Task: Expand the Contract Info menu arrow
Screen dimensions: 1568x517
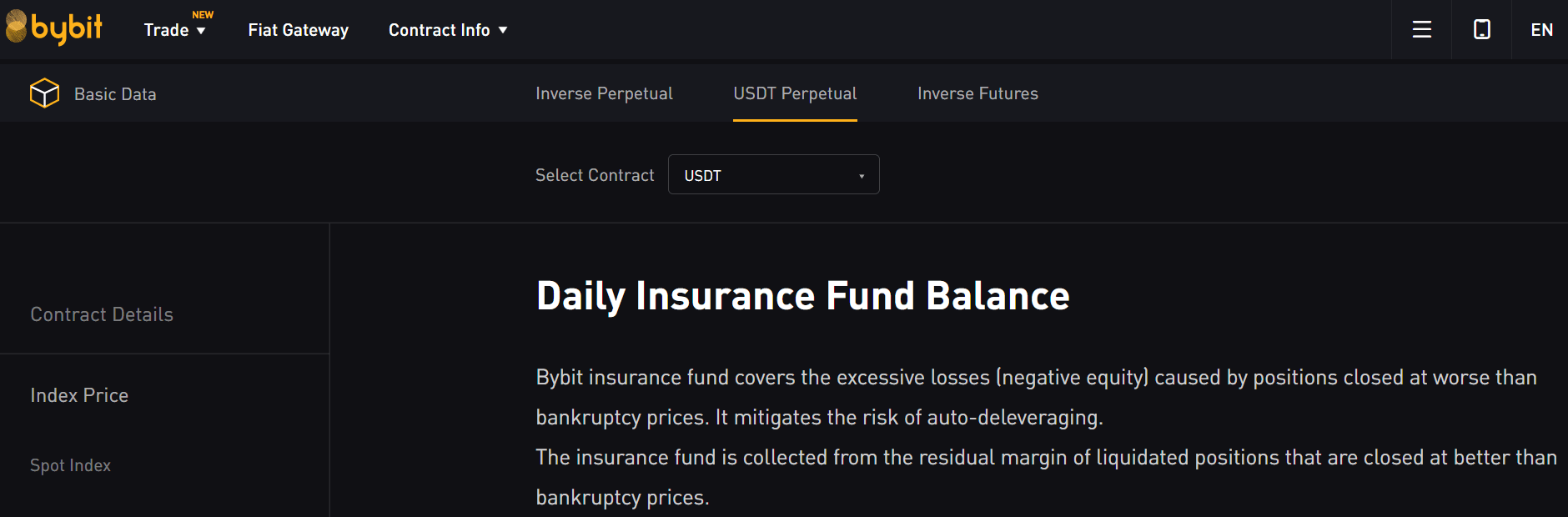Action: [x=503, y=30]
